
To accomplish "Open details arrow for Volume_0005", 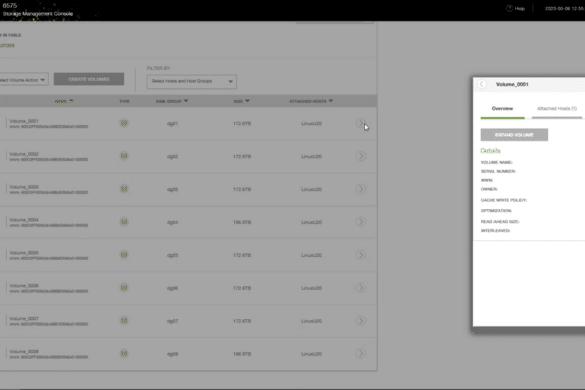I will [x=360, y=255].
